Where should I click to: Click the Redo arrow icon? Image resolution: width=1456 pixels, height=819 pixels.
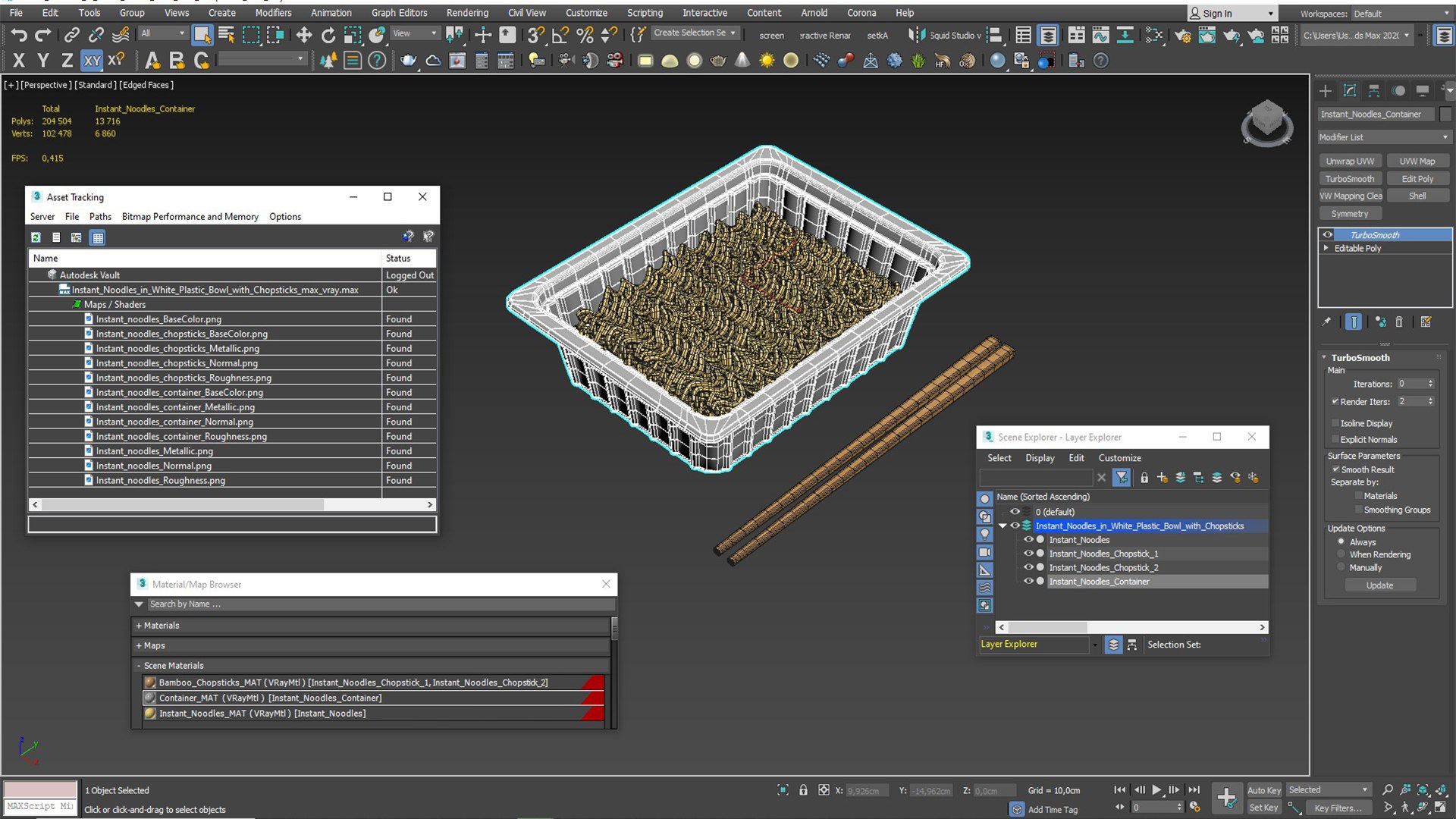[43, 35]
